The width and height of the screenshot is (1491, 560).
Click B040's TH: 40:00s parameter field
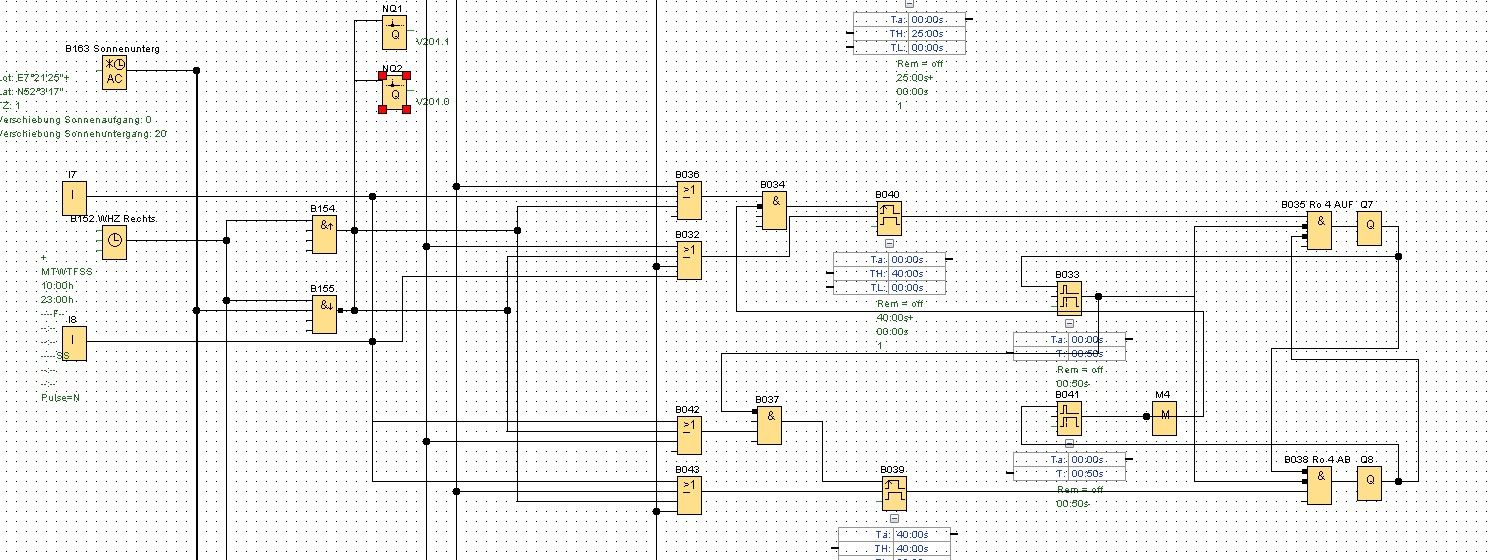(890, 273)
